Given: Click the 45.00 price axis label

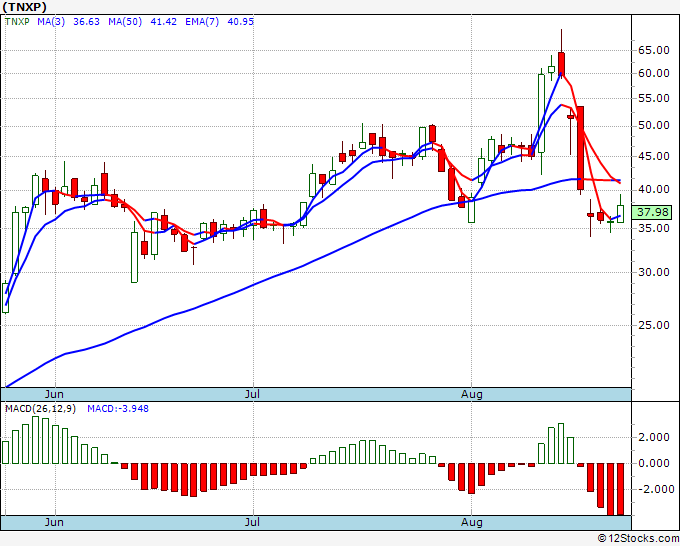Looking at the screenshot, I should point(654,156).
